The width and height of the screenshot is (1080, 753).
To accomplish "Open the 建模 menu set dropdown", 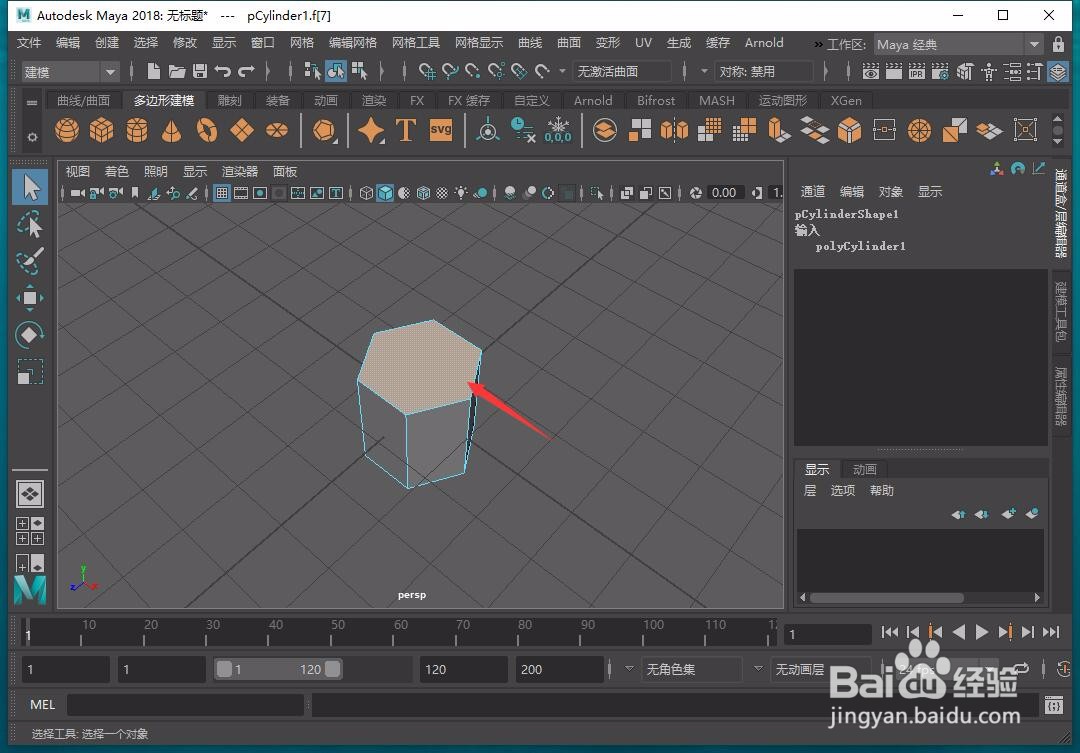I will pyautogui.click(x=70, y=72).
